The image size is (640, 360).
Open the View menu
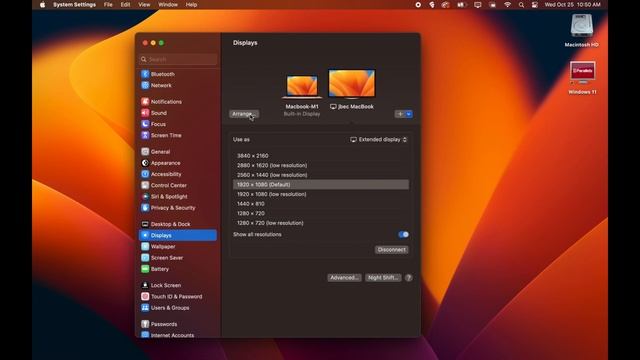pyautogui.click(x=144, y=5)
